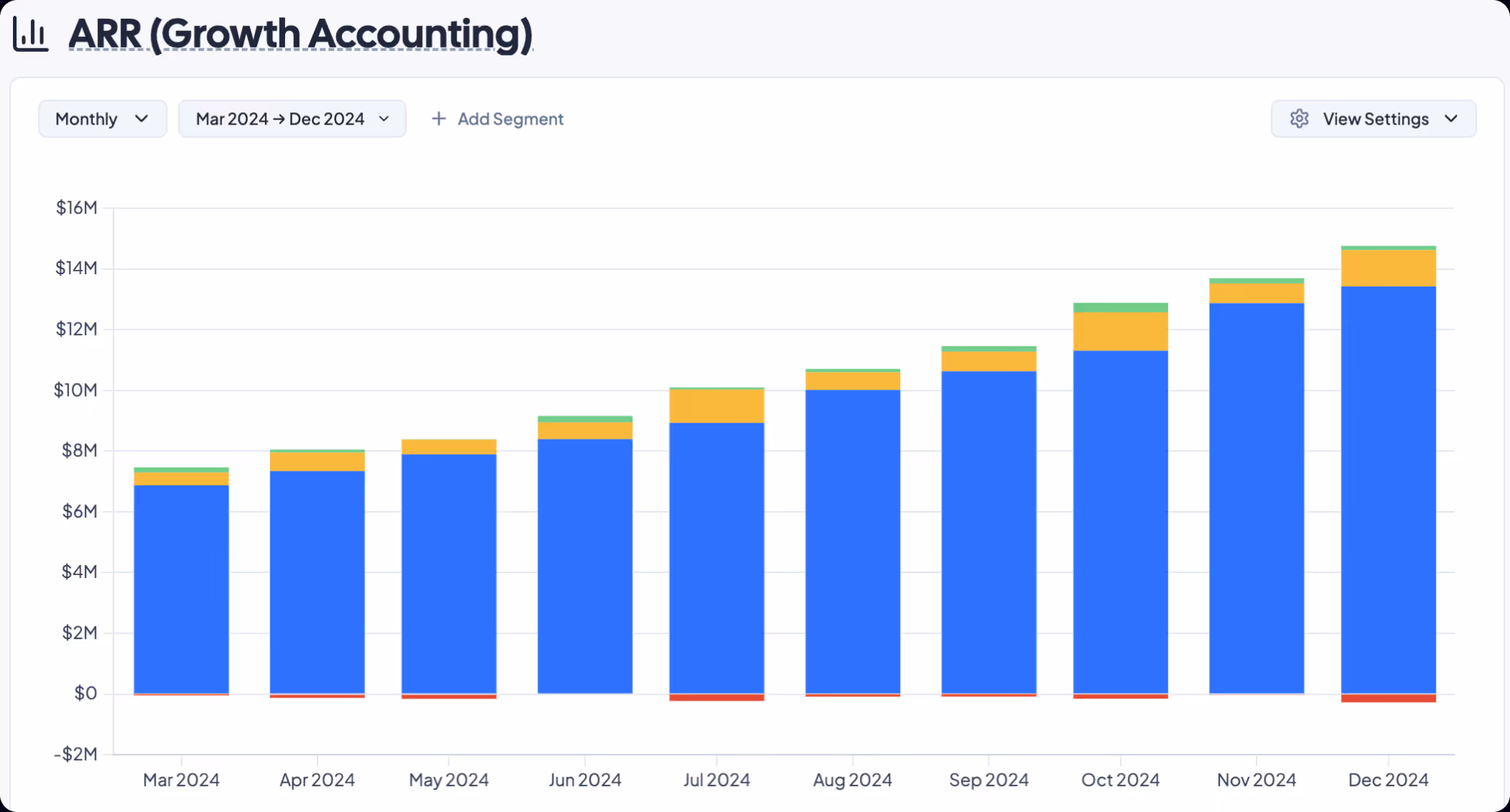
Task: Click the blue Mar 2024 bar
Action: click(181, 589)
